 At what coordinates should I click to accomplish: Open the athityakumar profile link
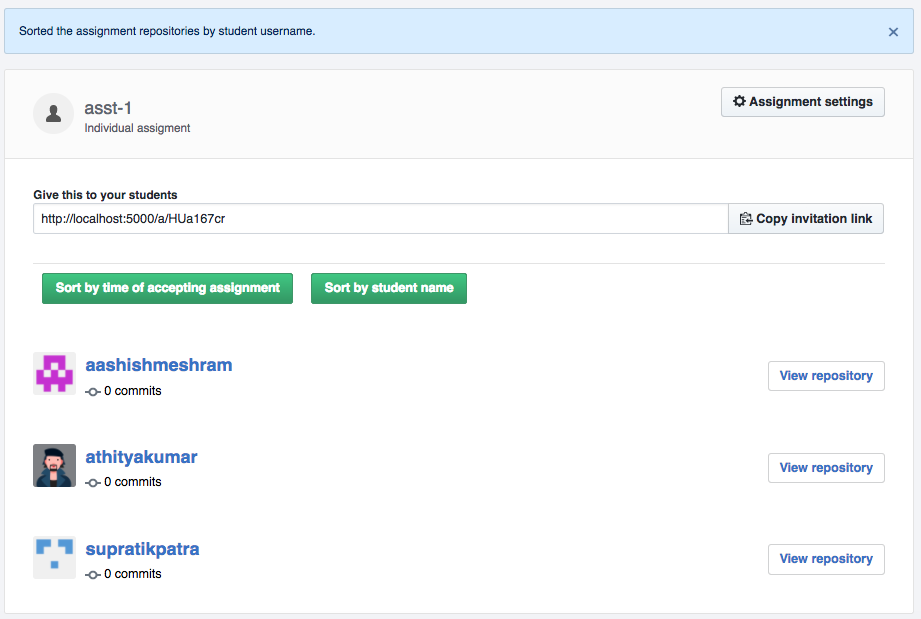[142, 457]
